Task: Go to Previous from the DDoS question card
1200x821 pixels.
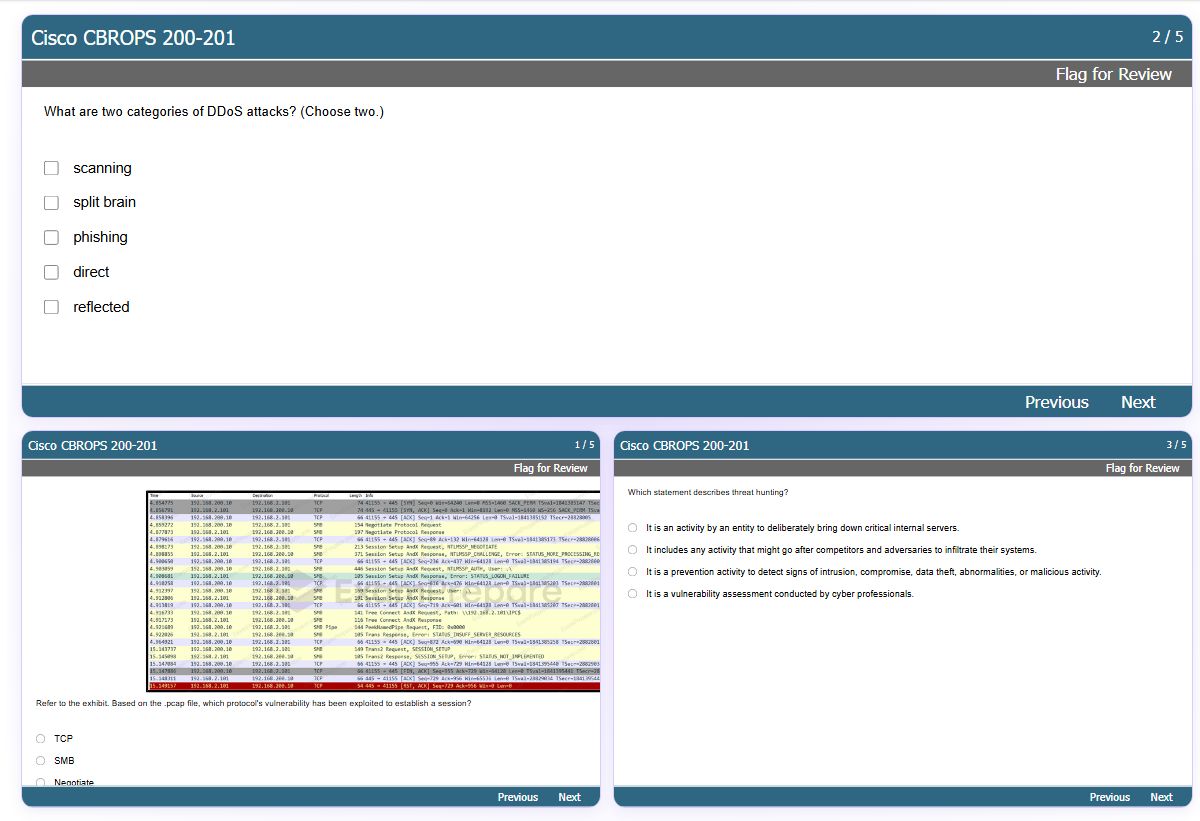Action: point(1056,402)
